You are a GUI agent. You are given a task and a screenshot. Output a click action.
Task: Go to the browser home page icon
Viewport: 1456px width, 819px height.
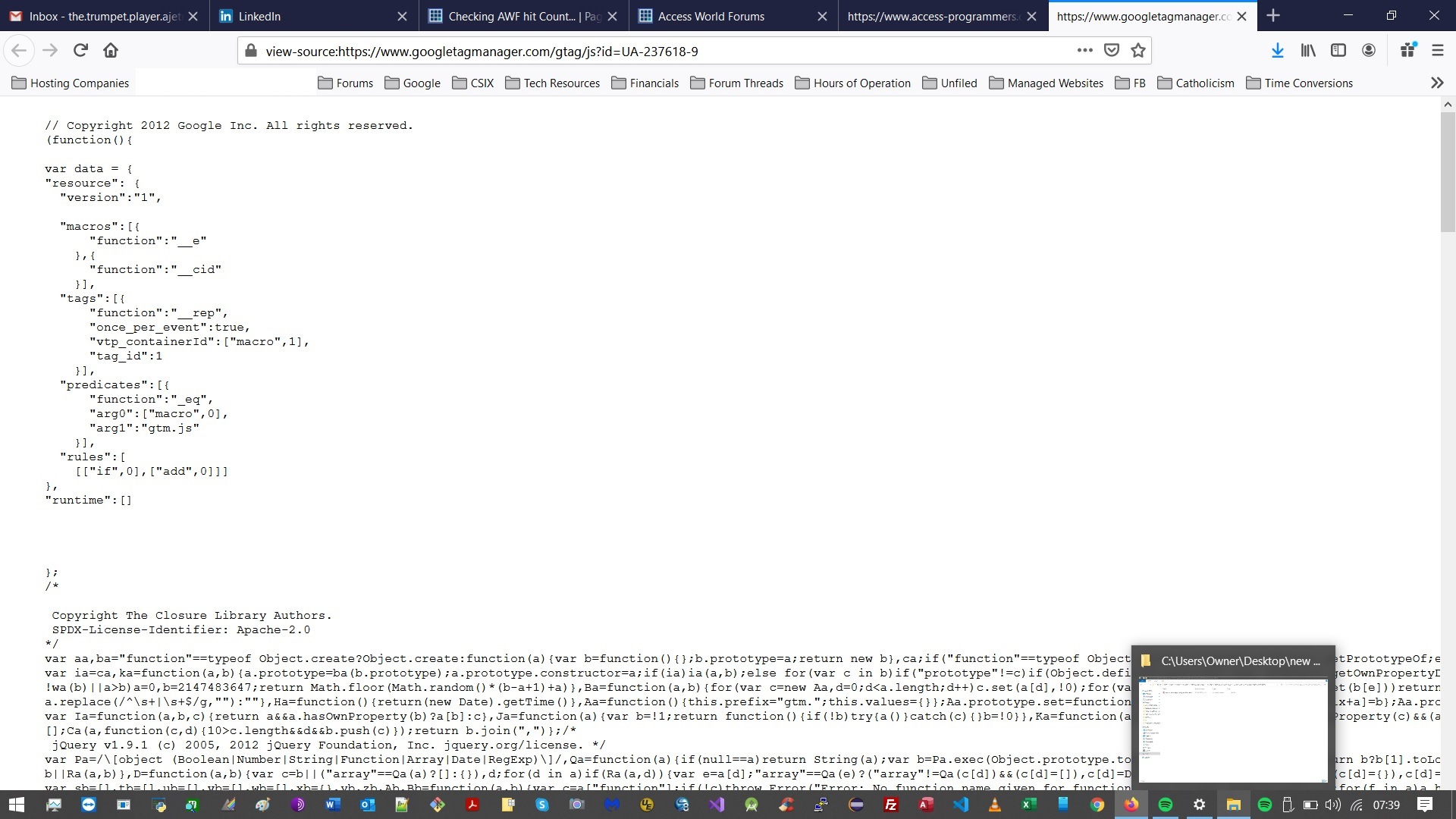tap(111, 51)
